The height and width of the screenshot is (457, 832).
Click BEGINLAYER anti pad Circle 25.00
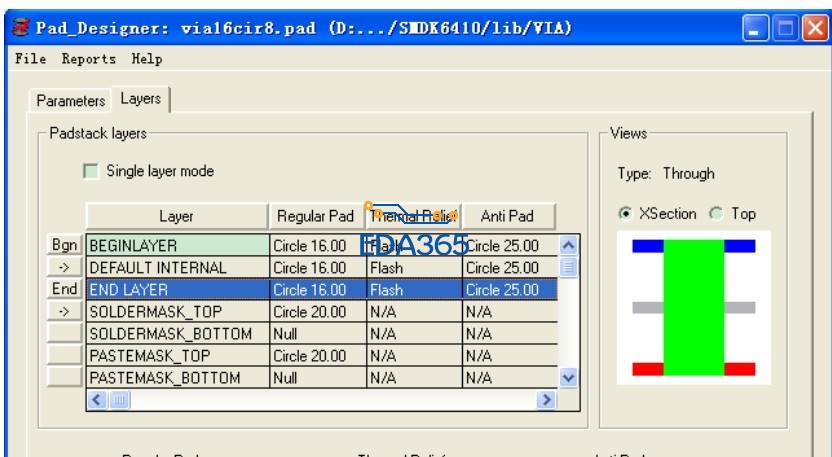[510, 245]
